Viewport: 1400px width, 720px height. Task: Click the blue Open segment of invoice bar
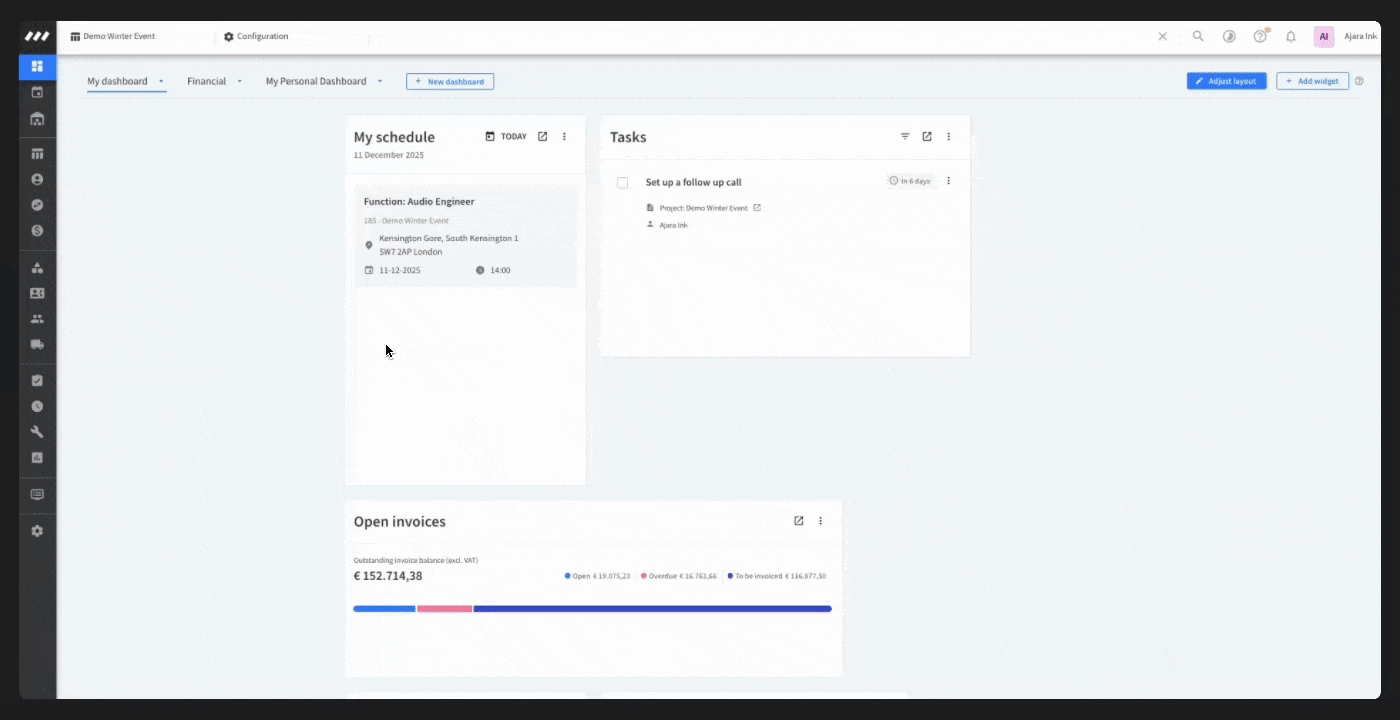pos(384,608)
